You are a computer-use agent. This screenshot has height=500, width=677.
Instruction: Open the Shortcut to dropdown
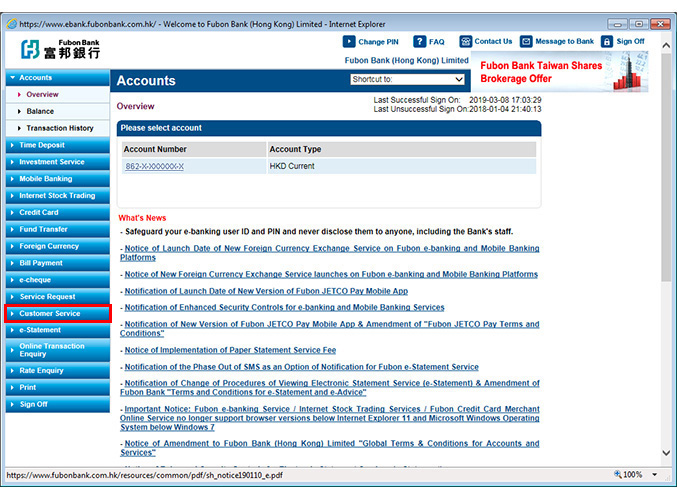pyautogui.click(x=407, y=79)
